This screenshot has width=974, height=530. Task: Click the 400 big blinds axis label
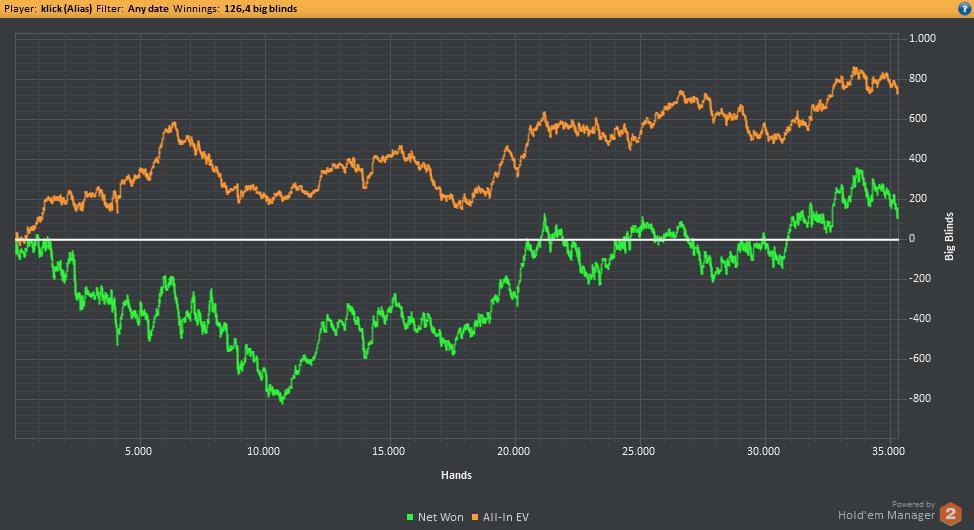click(x=918, y=158)
